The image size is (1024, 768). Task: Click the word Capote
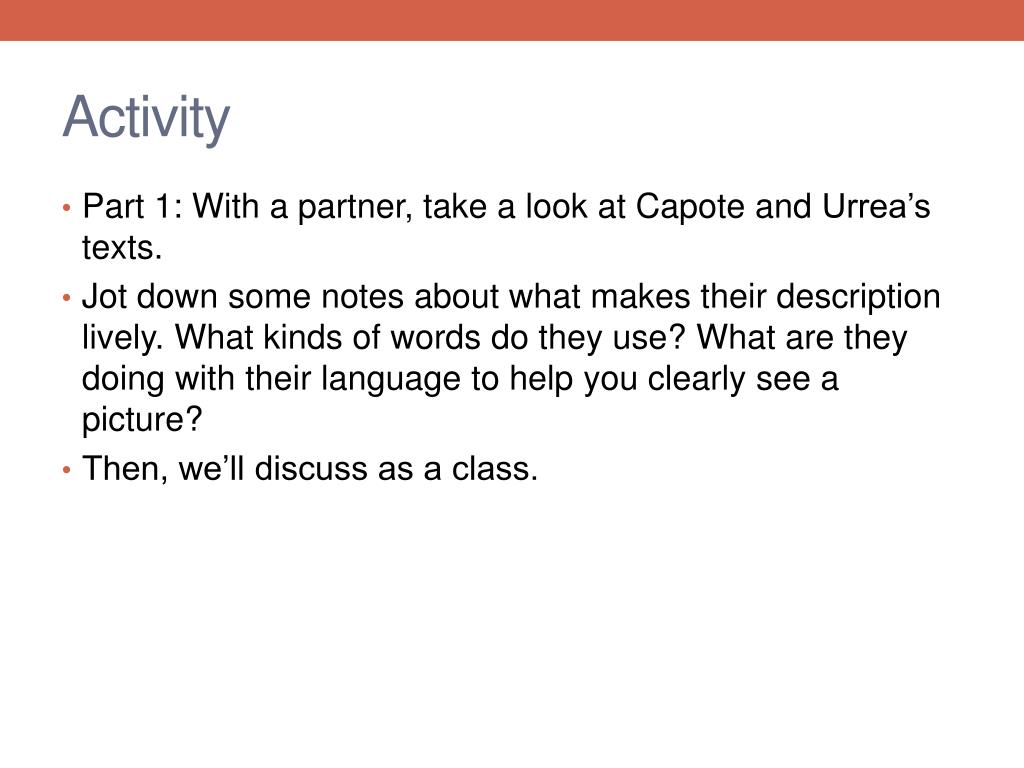click(690, 208)
